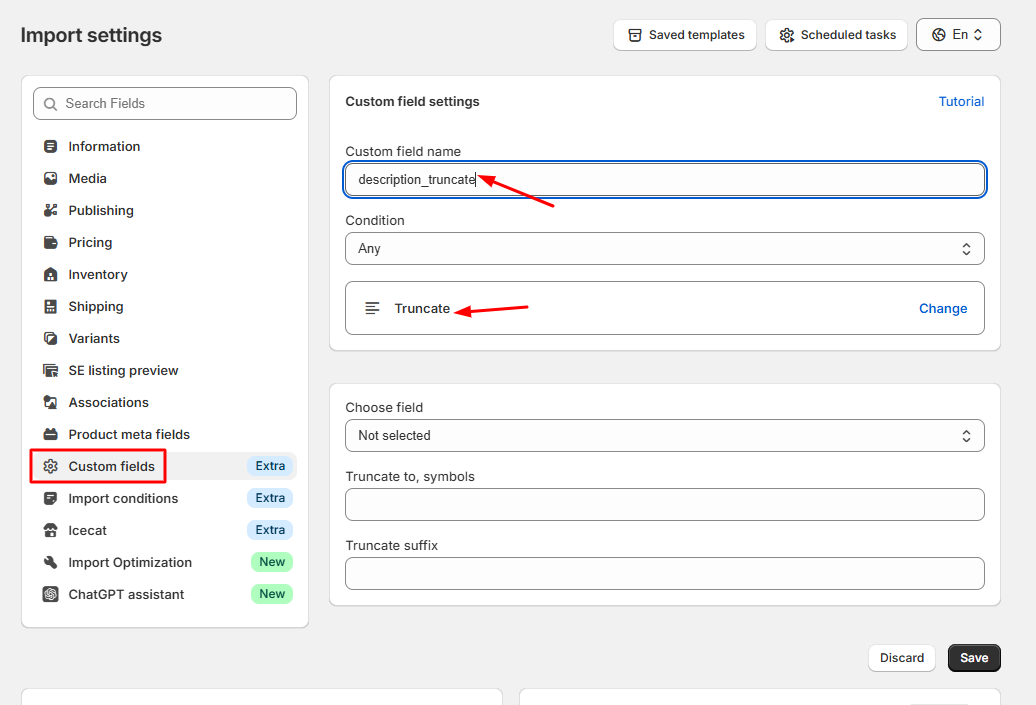The width and height of the screenshot is (1036, 705).
Task: Open the Tutorial link
Action: (961, 102)
